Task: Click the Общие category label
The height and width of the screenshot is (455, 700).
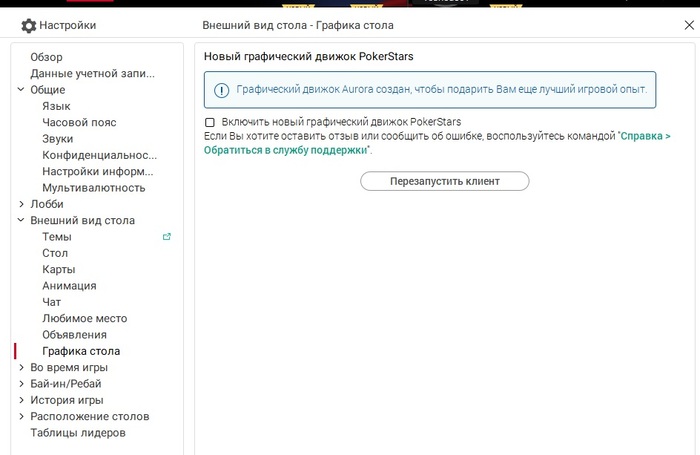Action: coord(48,90)
